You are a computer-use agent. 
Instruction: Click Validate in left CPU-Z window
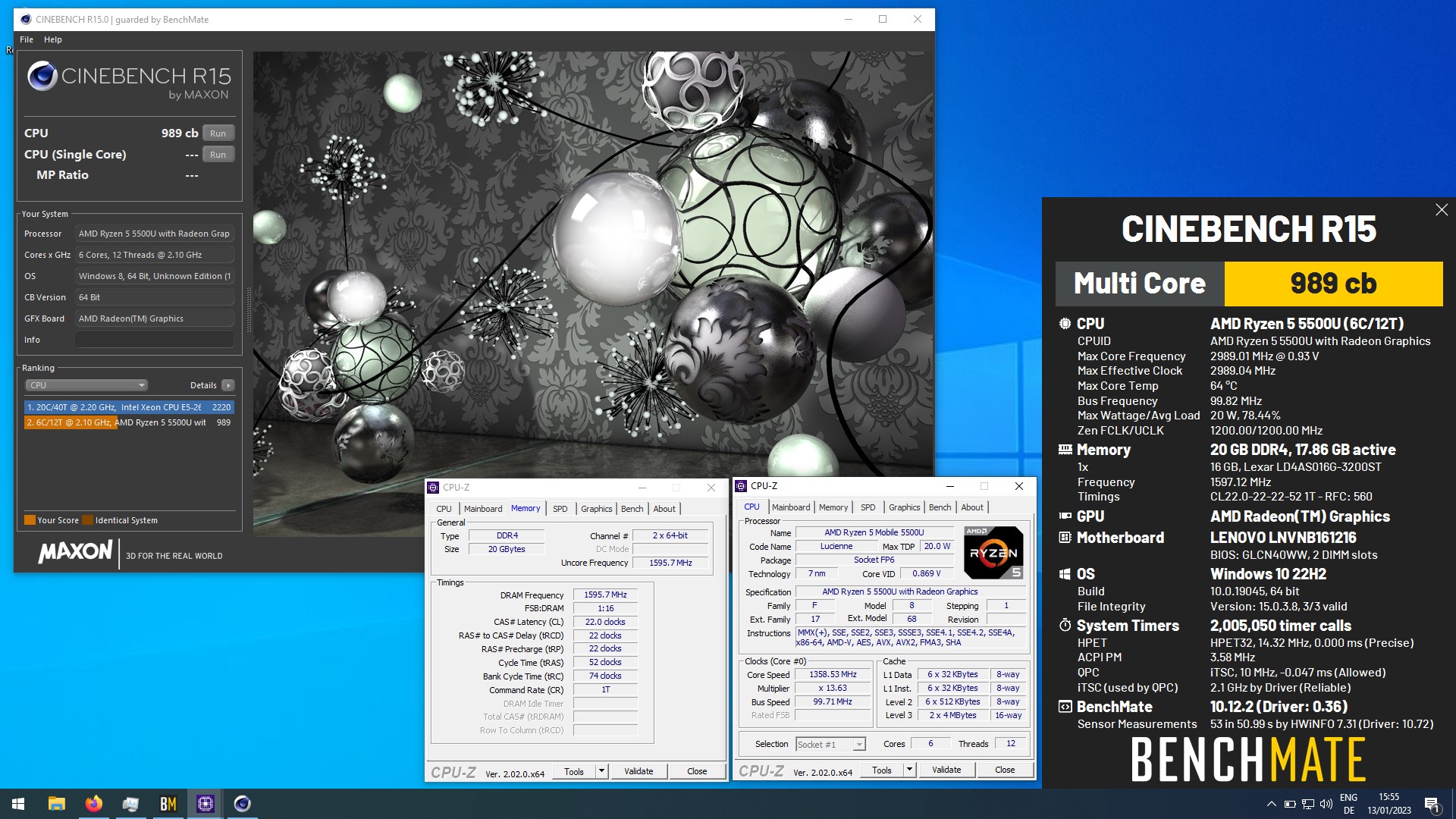pyautogui.click(x=639, y=771)
